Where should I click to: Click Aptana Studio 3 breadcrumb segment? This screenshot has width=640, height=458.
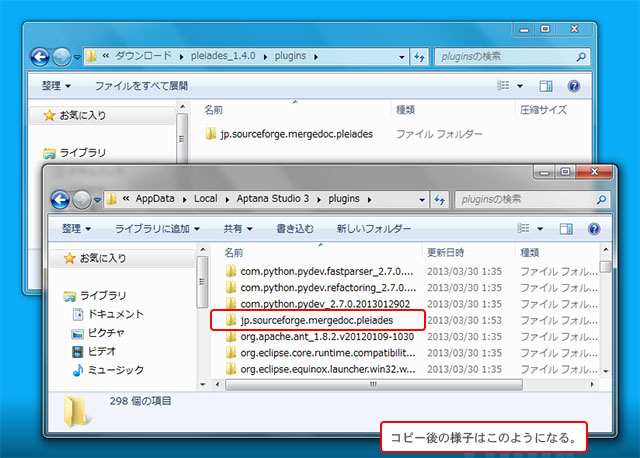point(273,198)
